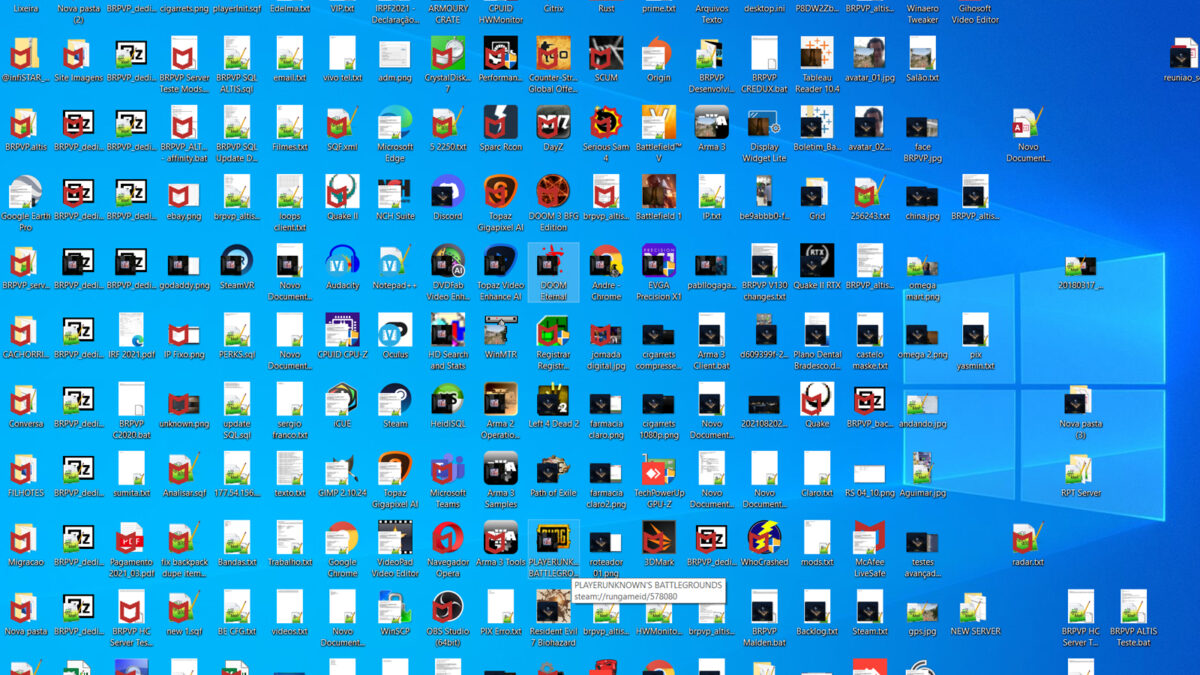This screenshot has width=1200, height=675.
Task: Open CPUID CPU-Z shortcut
Action: (342, 330)
